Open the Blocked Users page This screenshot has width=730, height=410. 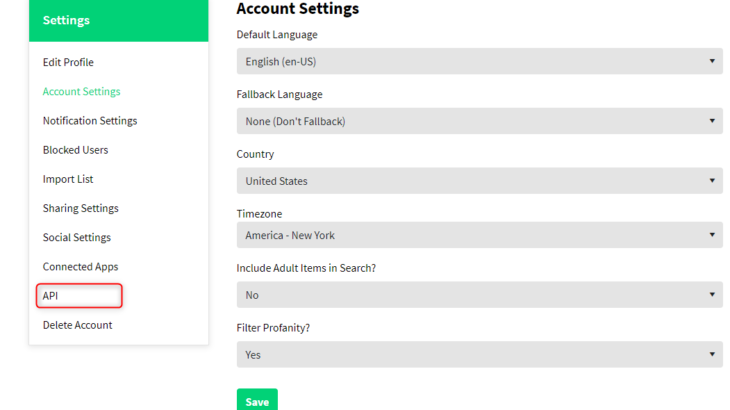pyautogui.click(x=75, y=150)
